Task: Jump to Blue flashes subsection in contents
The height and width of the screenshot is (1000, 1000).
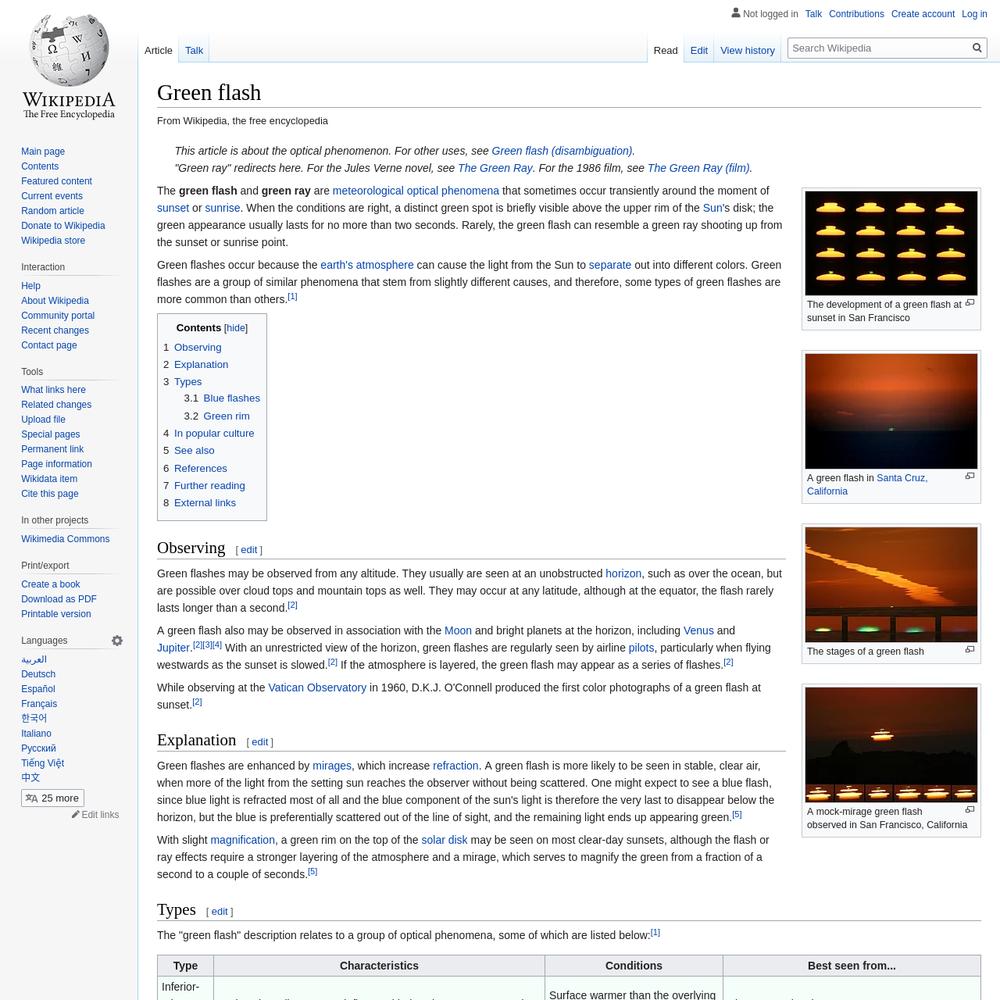Action: (232, 398)
